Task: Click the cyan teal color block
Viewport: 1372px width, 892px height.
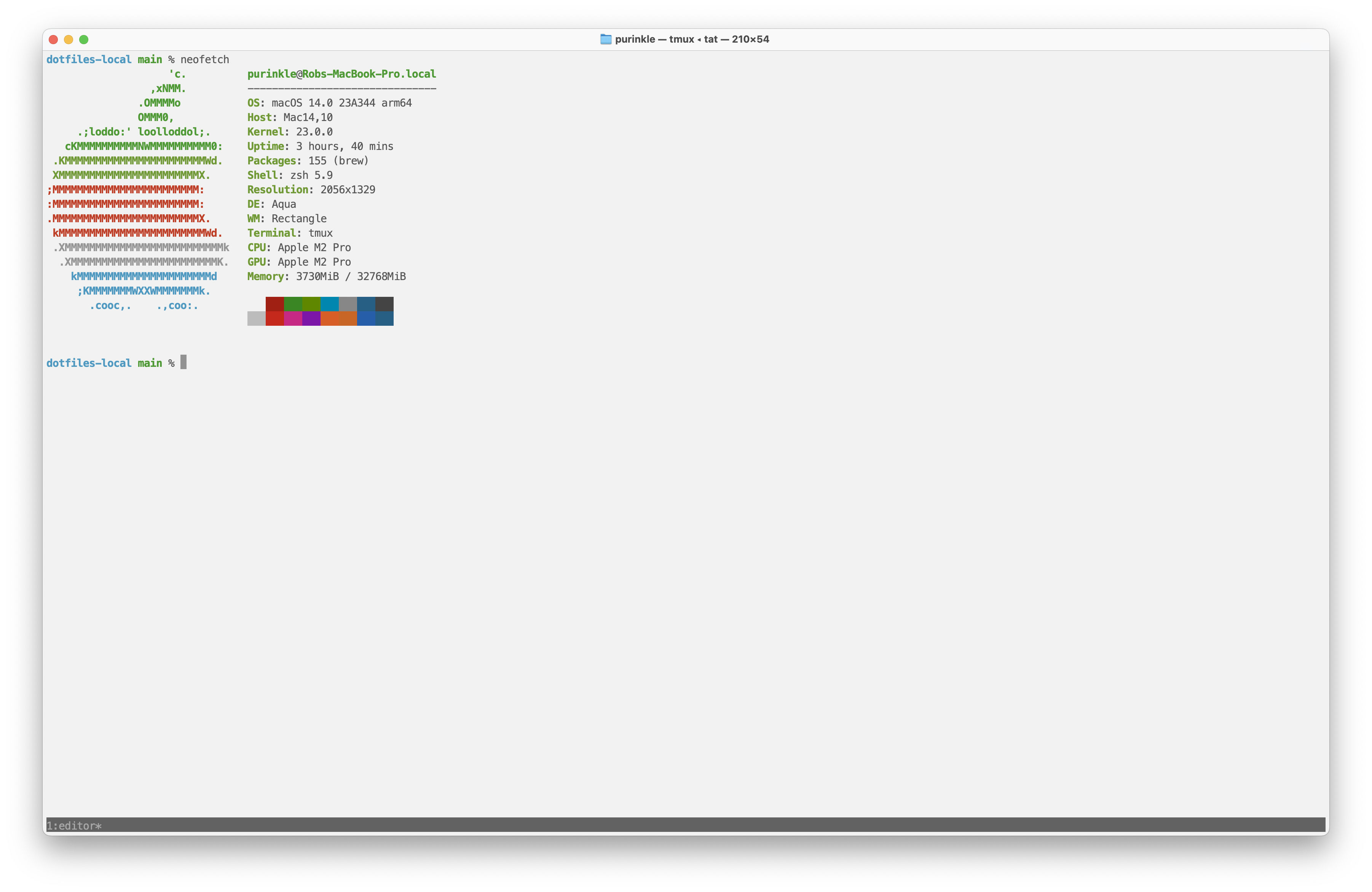Action: (329, 304)
